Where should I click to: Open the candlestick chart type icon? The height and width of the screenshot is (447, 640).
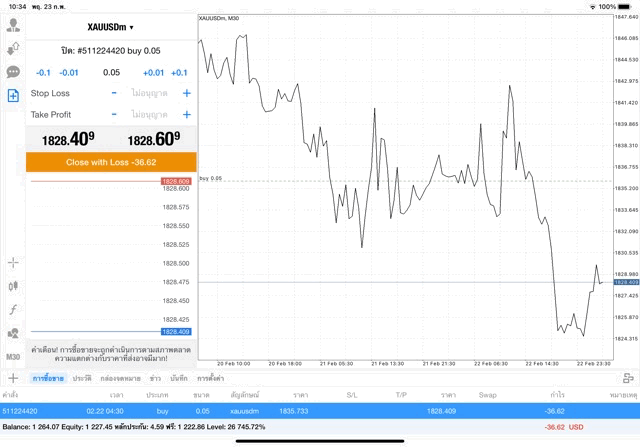13,286
